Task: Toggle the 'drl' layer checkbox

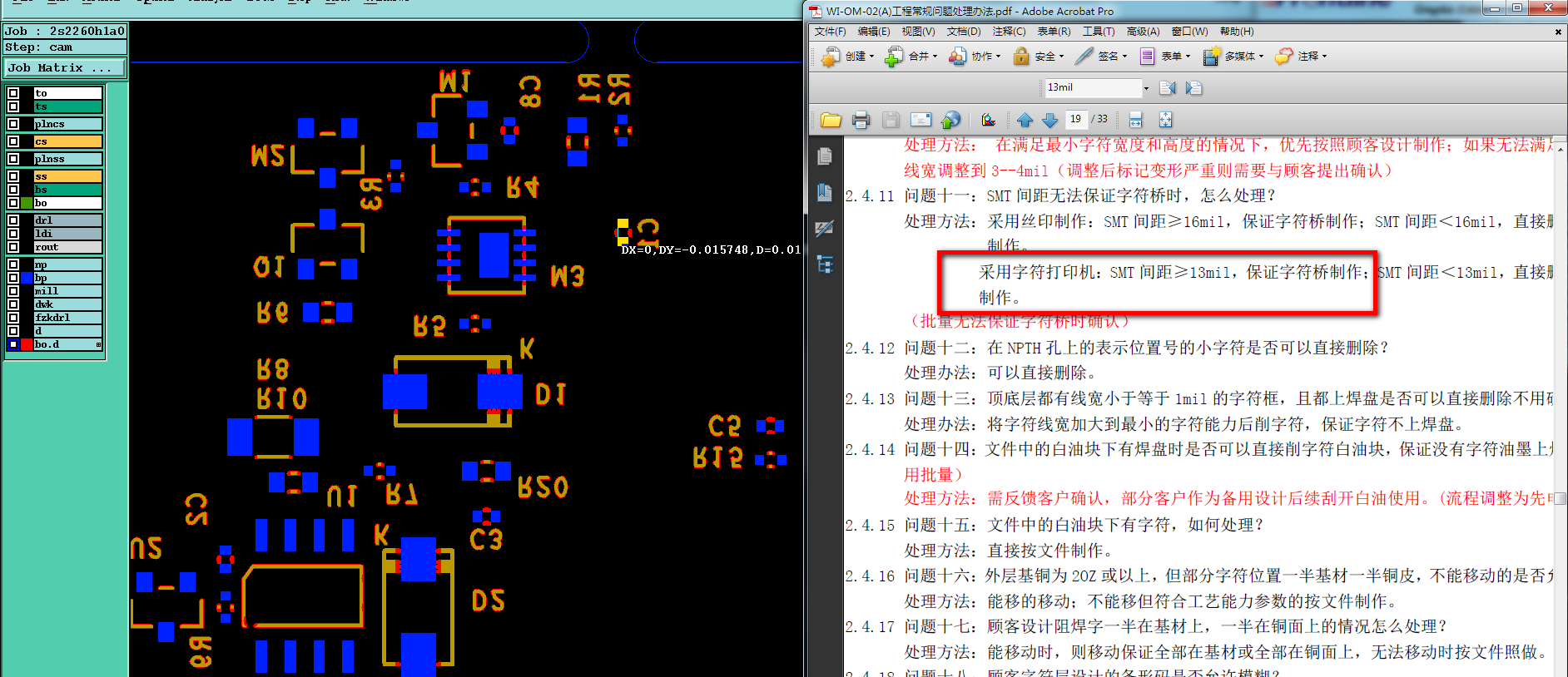Action: pyautogui.click(x=13, y=220)
